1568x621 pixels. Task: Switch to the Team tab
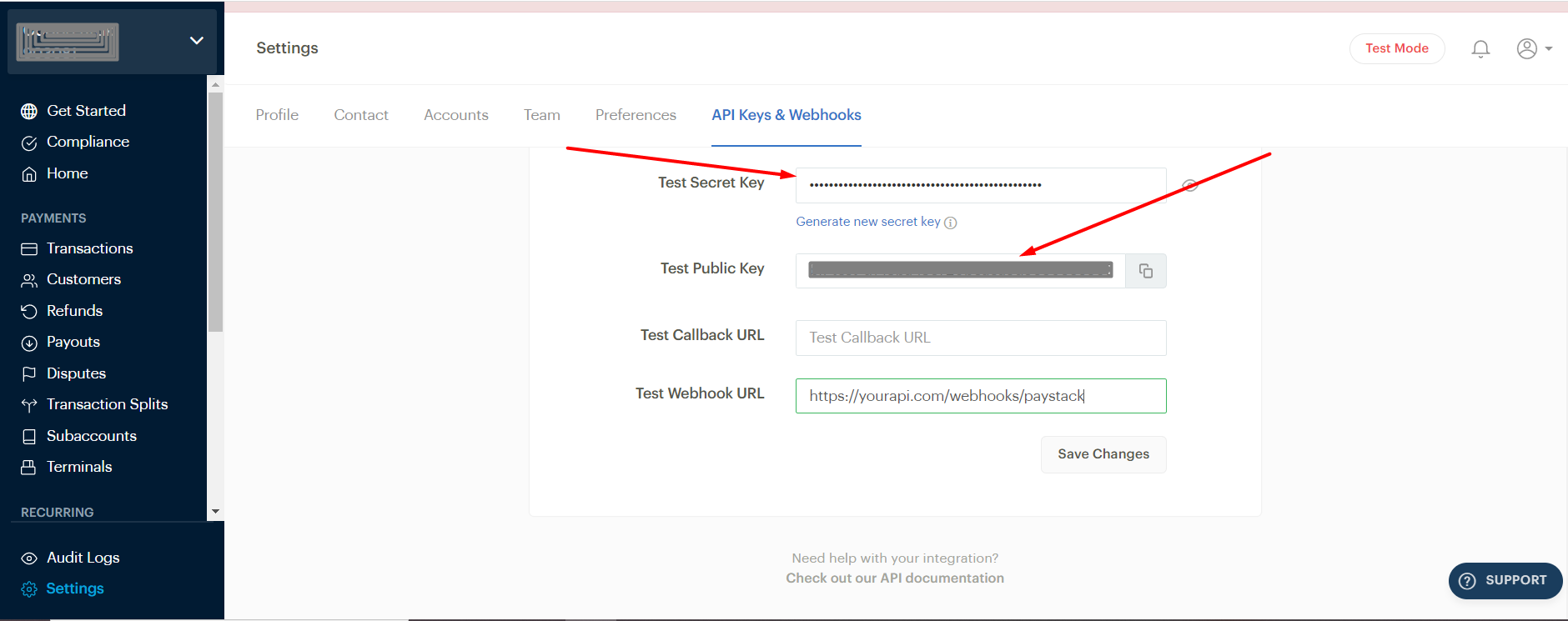(x=541, y=115)
